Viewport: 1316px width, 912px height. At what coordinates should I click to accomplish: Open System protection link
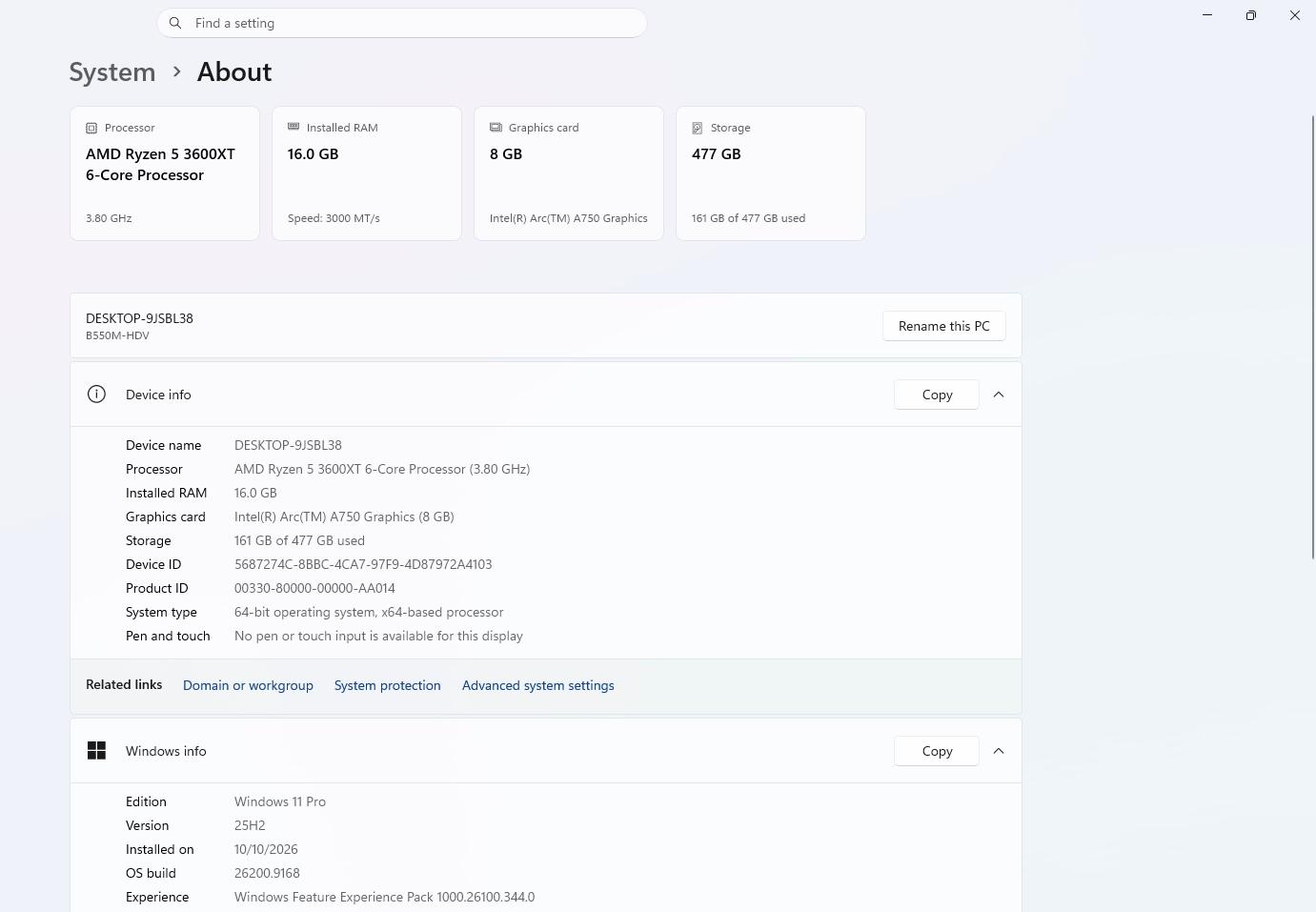coord(388,685)
